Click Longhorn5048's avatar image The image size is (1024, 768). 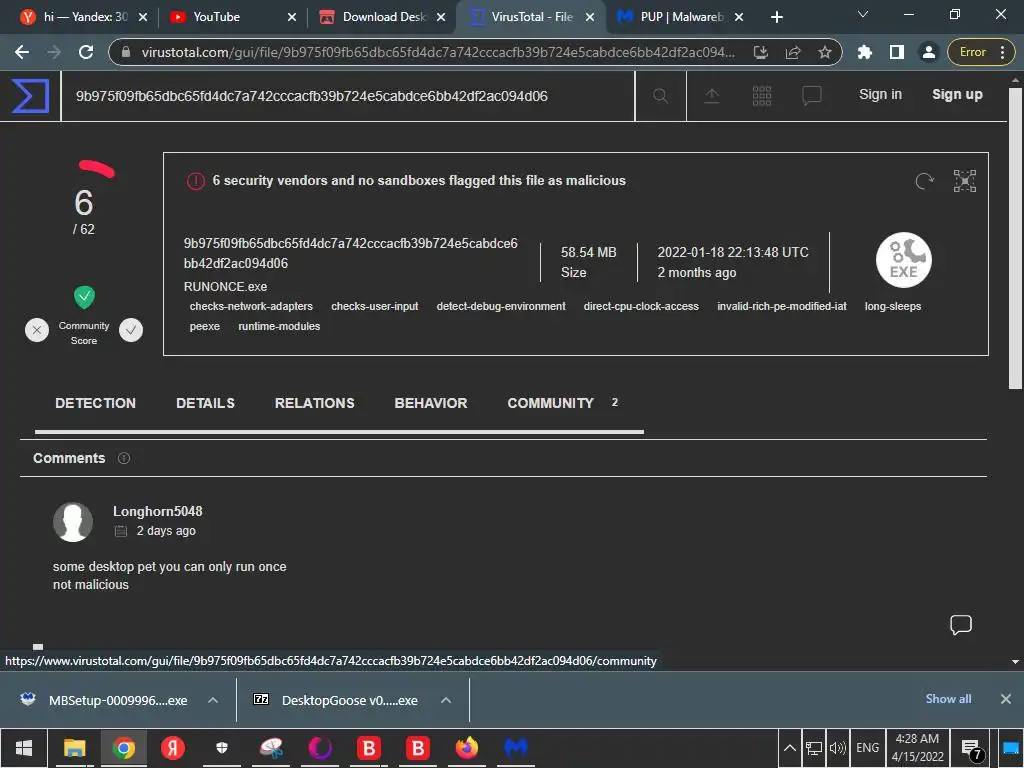coord(72,522)
